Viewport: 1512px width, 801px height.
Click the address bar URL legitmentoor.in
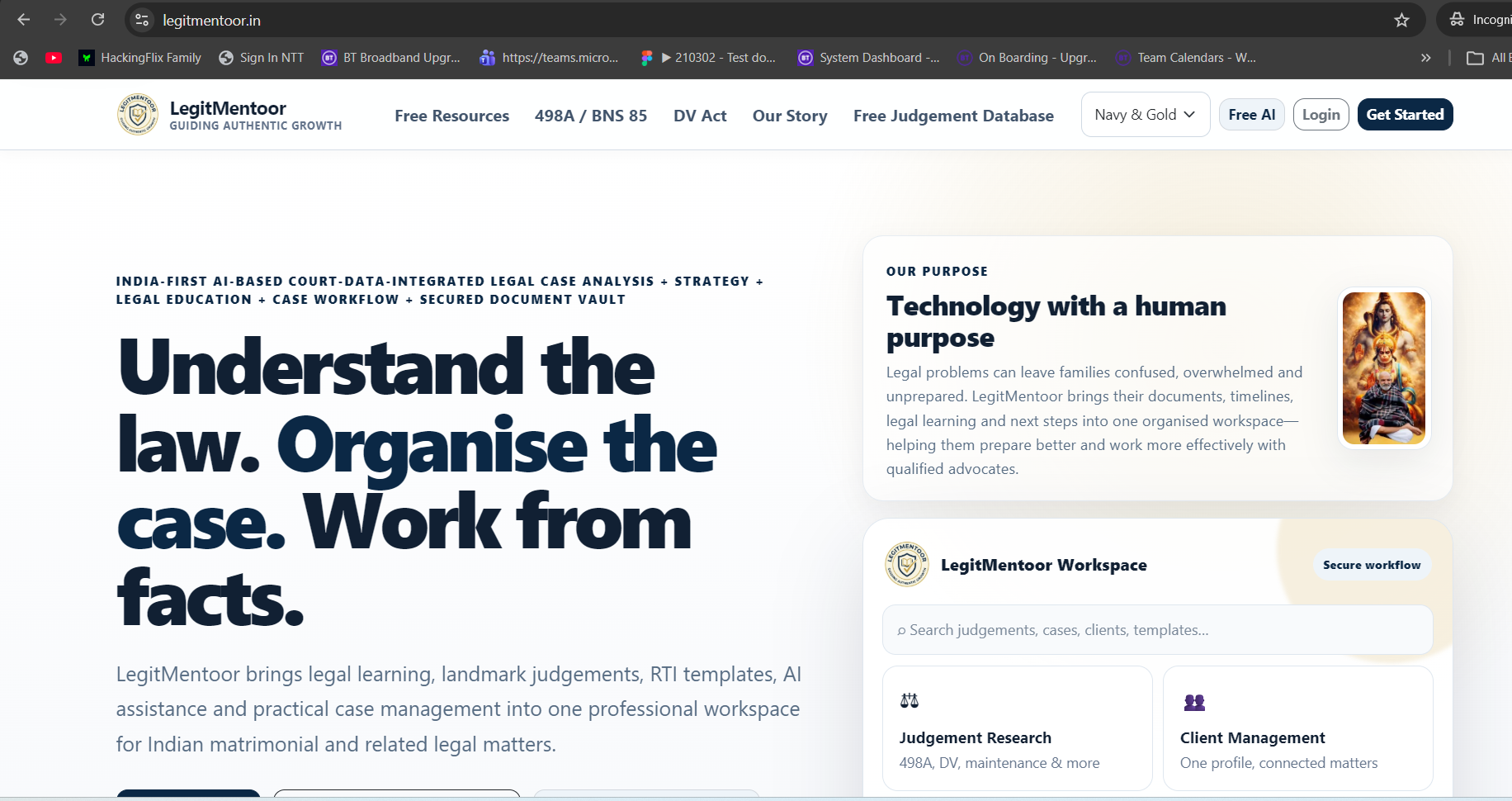(x=212, y=21)
